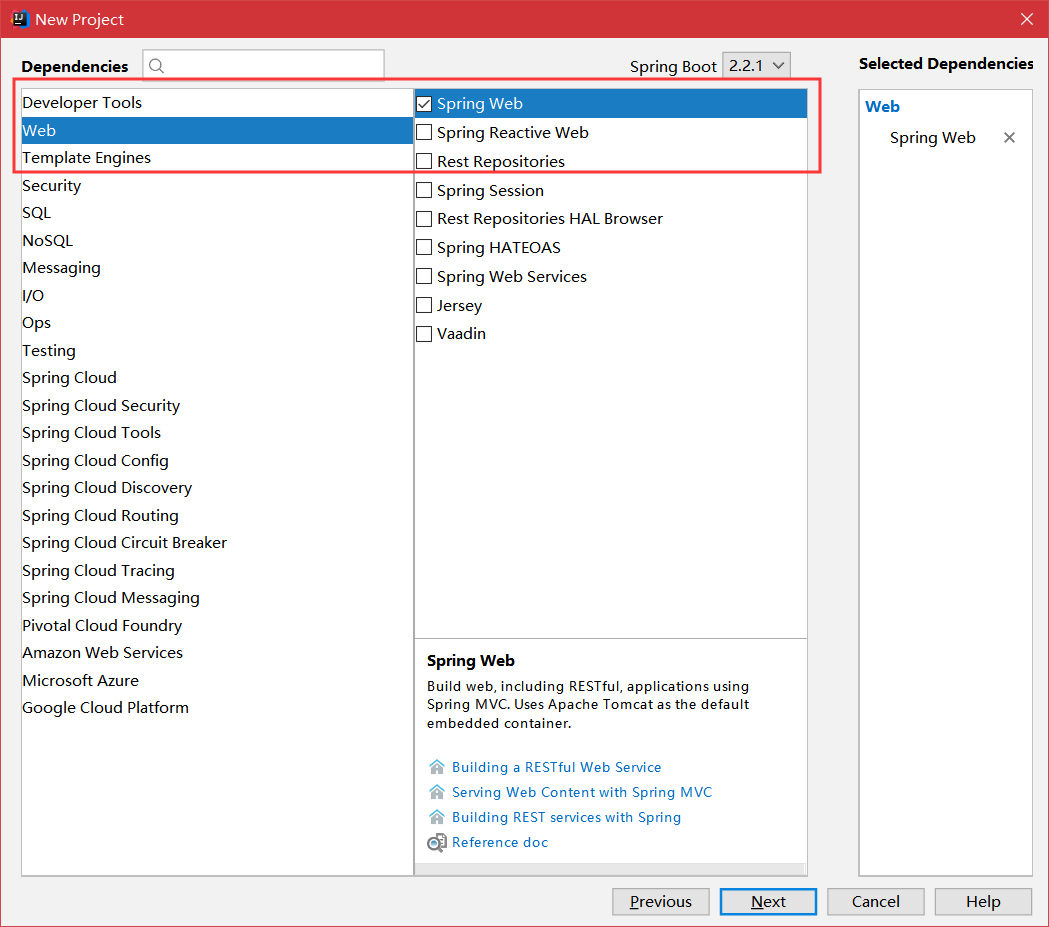Image resolution: width=1049 pixels, height=927 pixels.
Task: Click the Next button
Action: click(x=768, y=902)
